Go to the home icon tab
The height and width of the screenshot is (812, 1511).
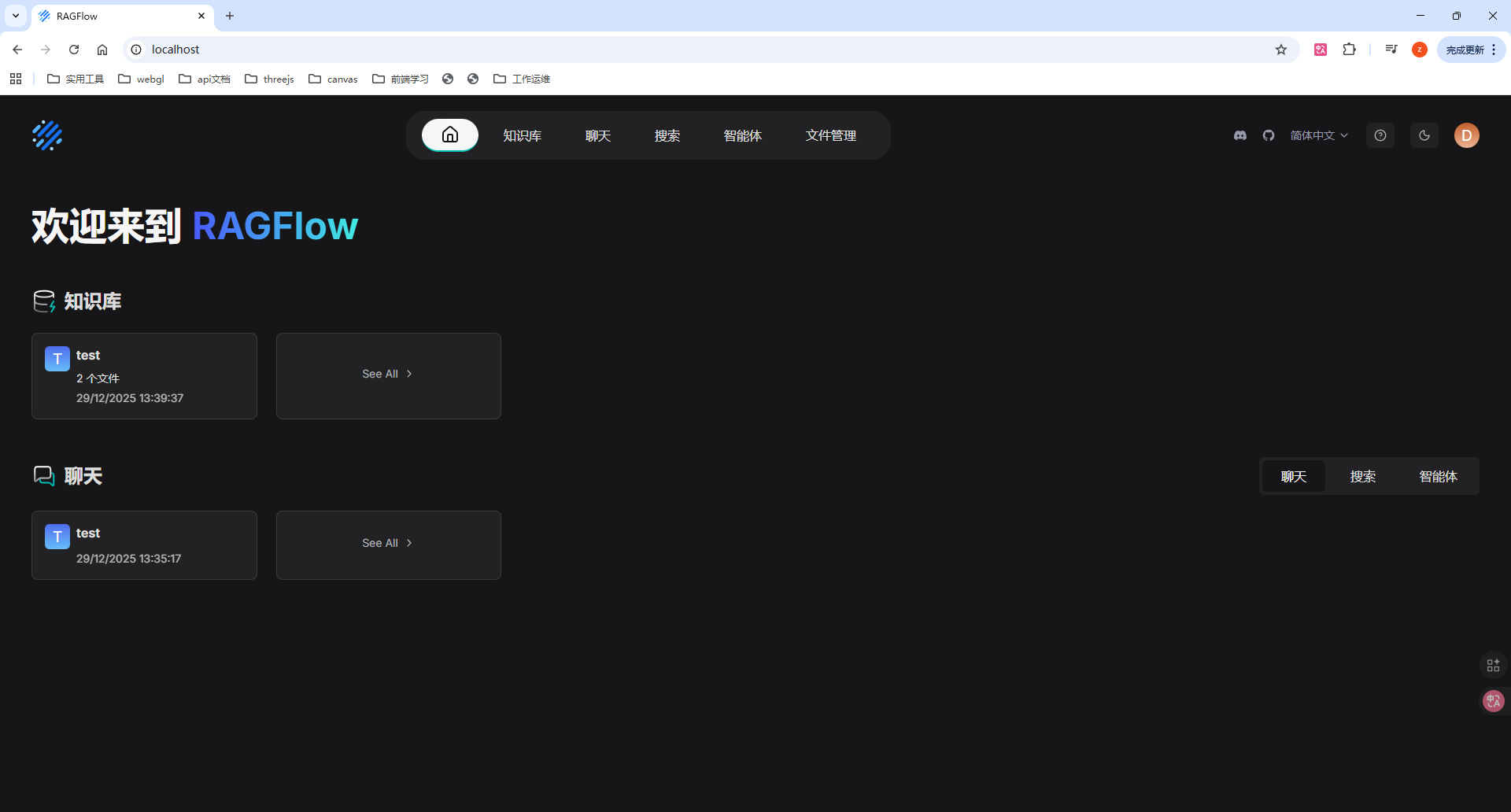coord(449,135)
